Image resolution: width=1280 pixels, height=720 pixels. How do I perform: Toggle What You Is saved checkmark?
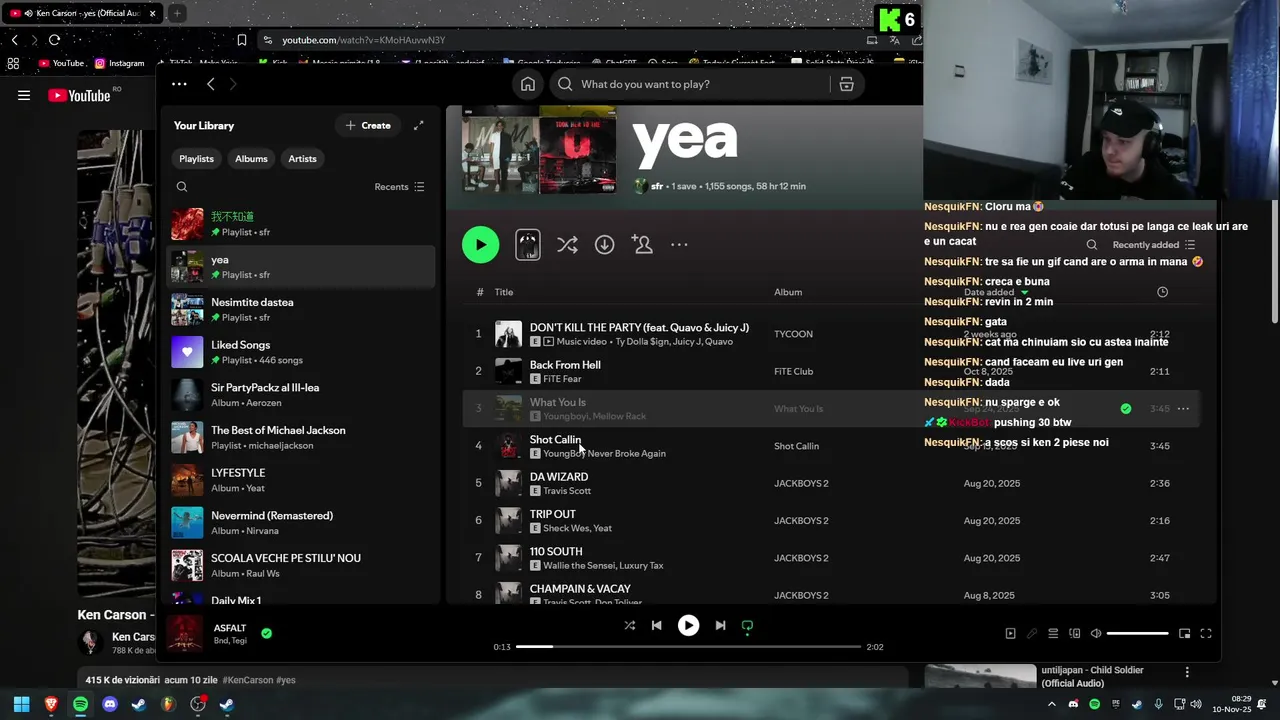tap(1126, 409)
